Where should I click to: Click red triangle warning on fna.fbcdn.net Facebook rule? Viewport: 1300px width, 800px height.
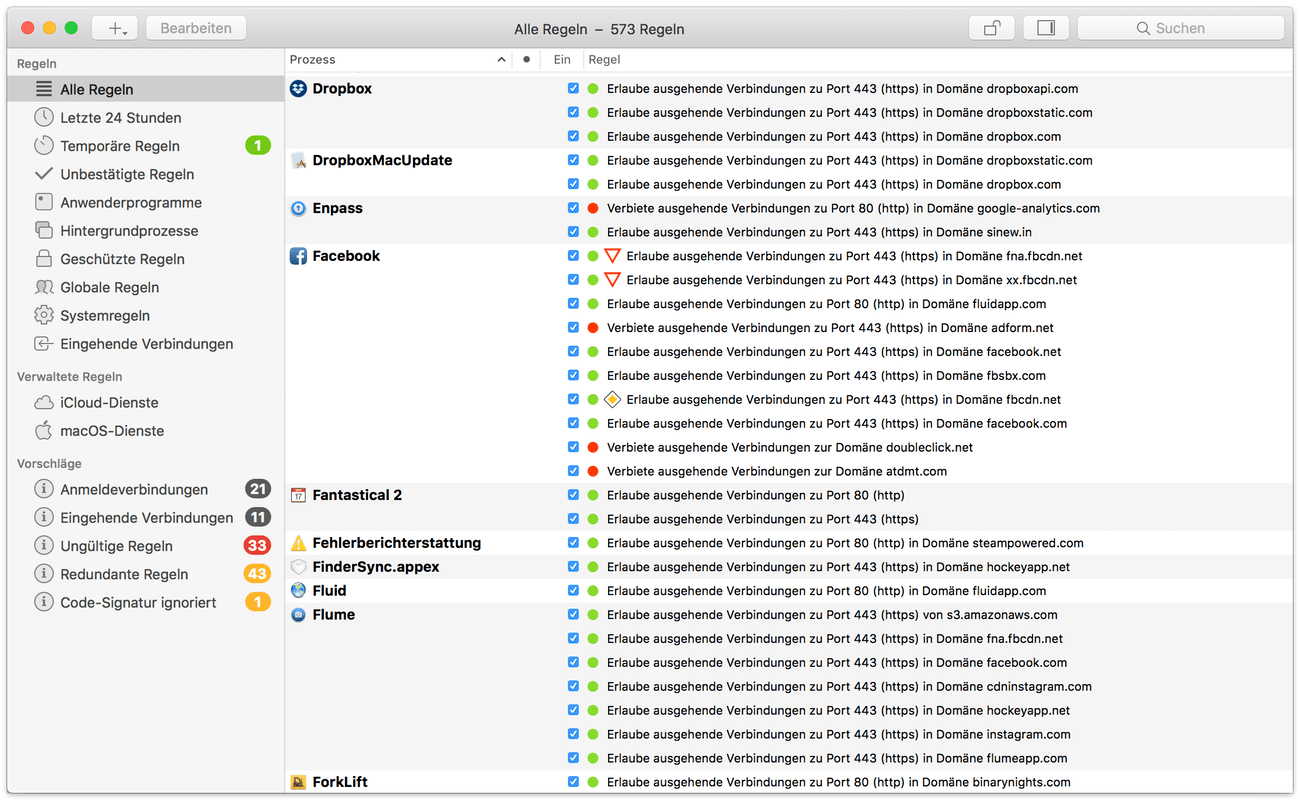tap(612, 256)
